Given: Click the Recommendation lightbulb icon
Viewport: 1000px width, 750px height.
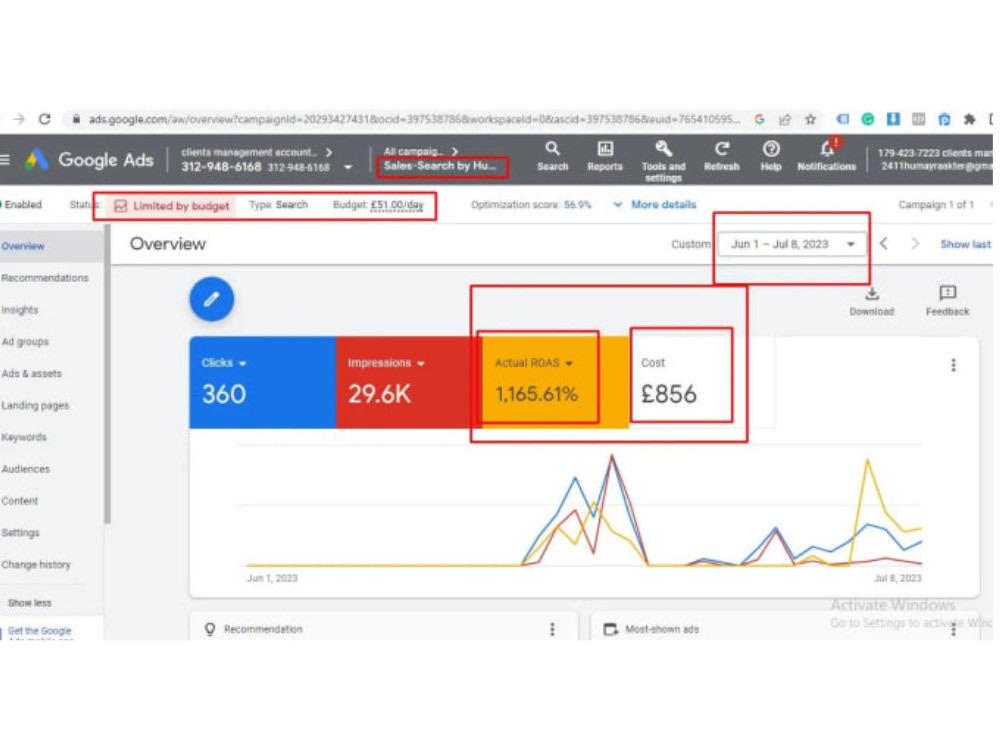Looking at the screenshot, I should pos(210,629).
